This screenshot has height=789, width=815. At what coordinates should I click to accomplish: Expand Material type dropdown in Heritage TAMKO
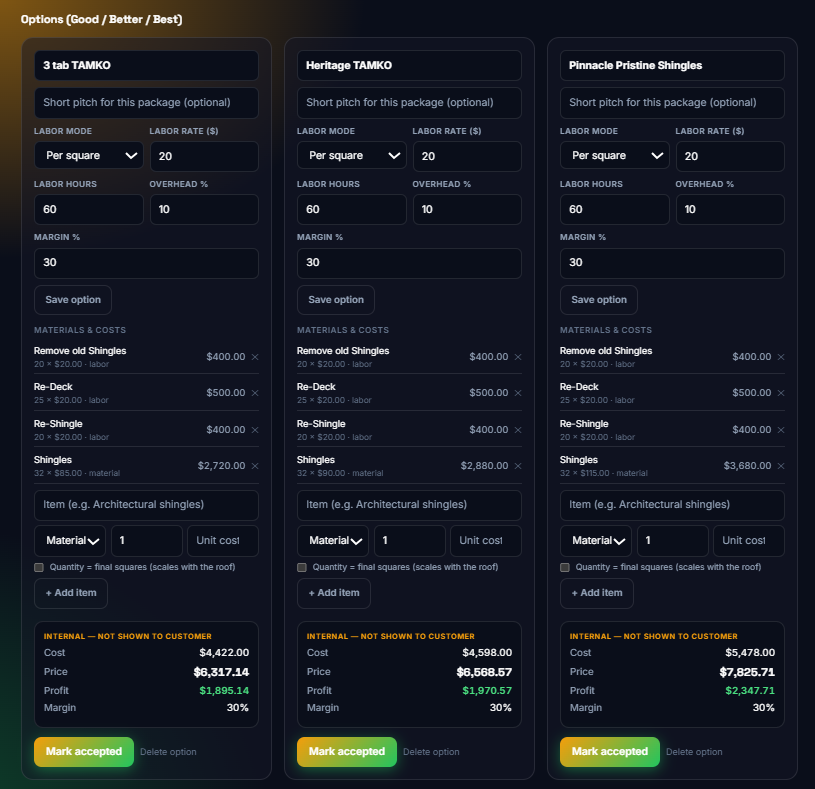tap(333, 541)
